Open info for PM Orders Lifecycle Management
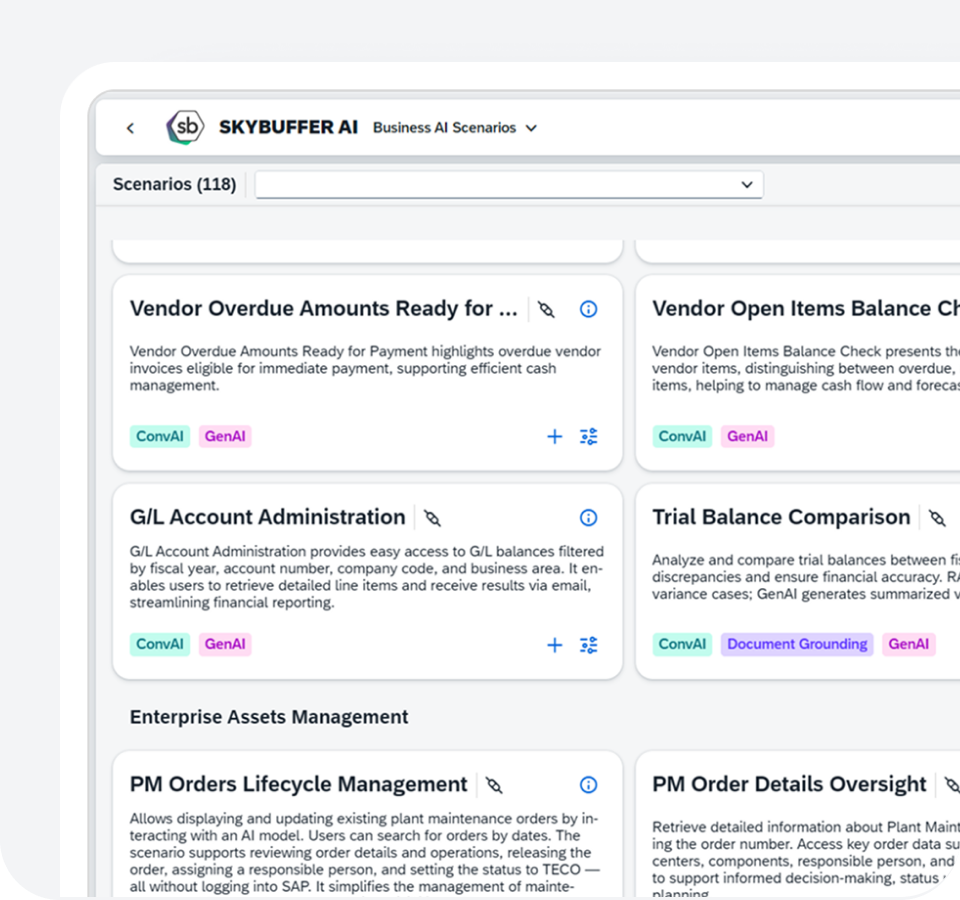The image size is (960, 900). point(588,785)
